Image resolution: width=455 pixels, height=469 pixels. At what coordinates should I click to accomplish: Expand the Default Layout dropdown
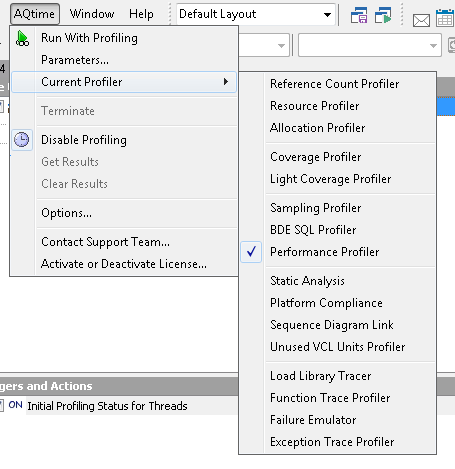click(x=327, y=14)
